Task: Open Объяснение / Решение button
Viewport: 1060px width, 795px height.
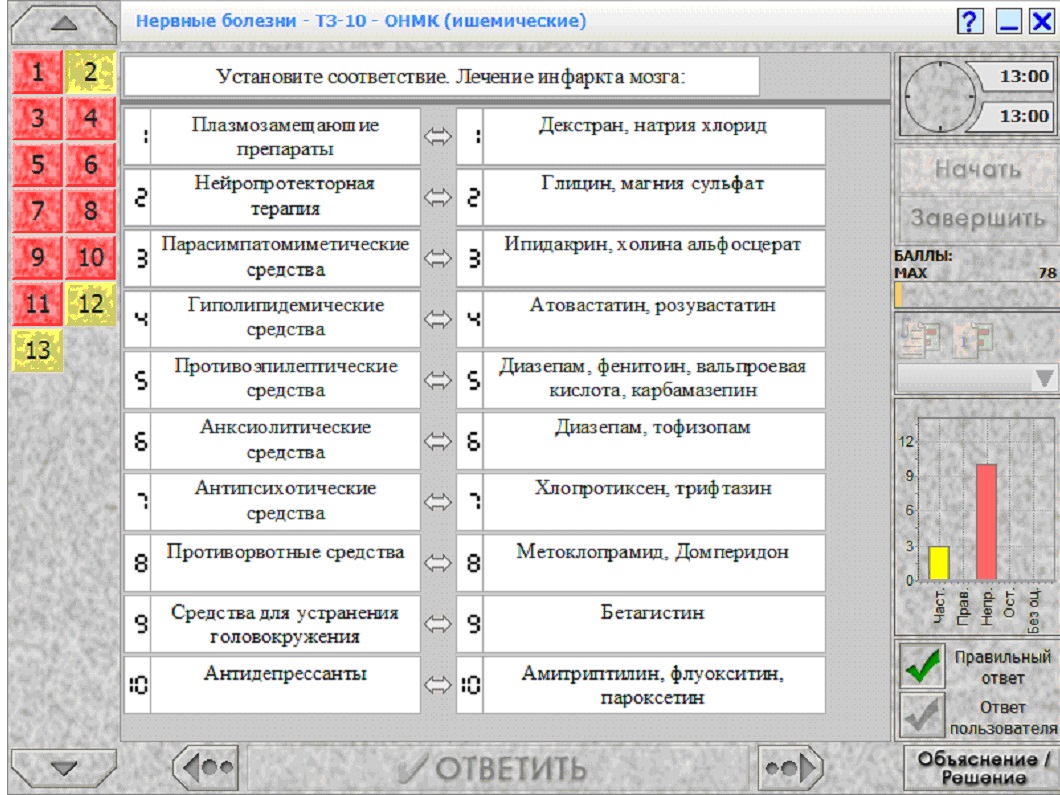Action: (x=981, y=768)
